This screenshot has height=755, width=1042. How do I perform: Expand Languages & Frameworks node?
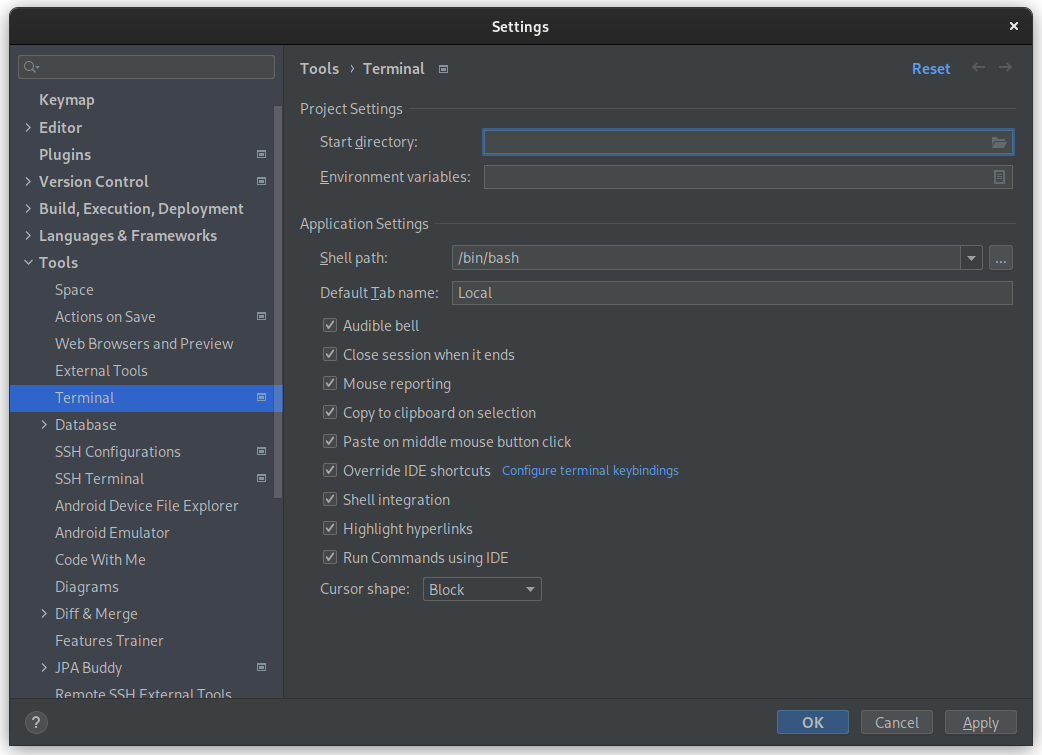pos(28,235)
